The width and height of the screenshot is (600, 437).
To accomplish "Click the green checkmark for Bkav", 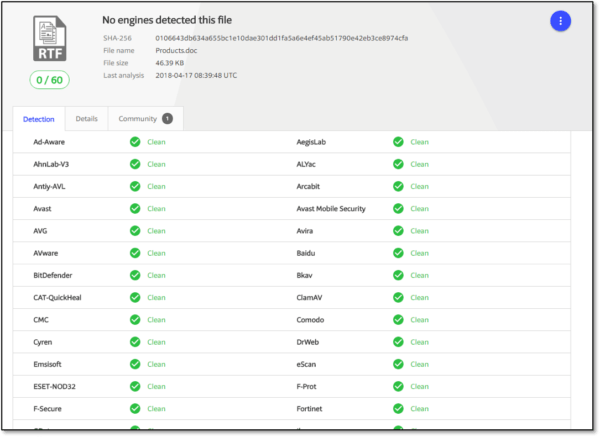I will (398, 275).
